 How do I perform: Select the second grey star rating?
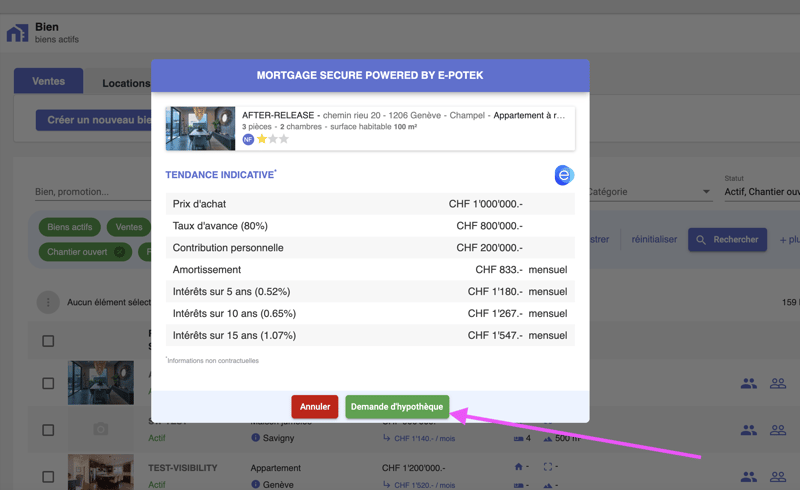273,139
